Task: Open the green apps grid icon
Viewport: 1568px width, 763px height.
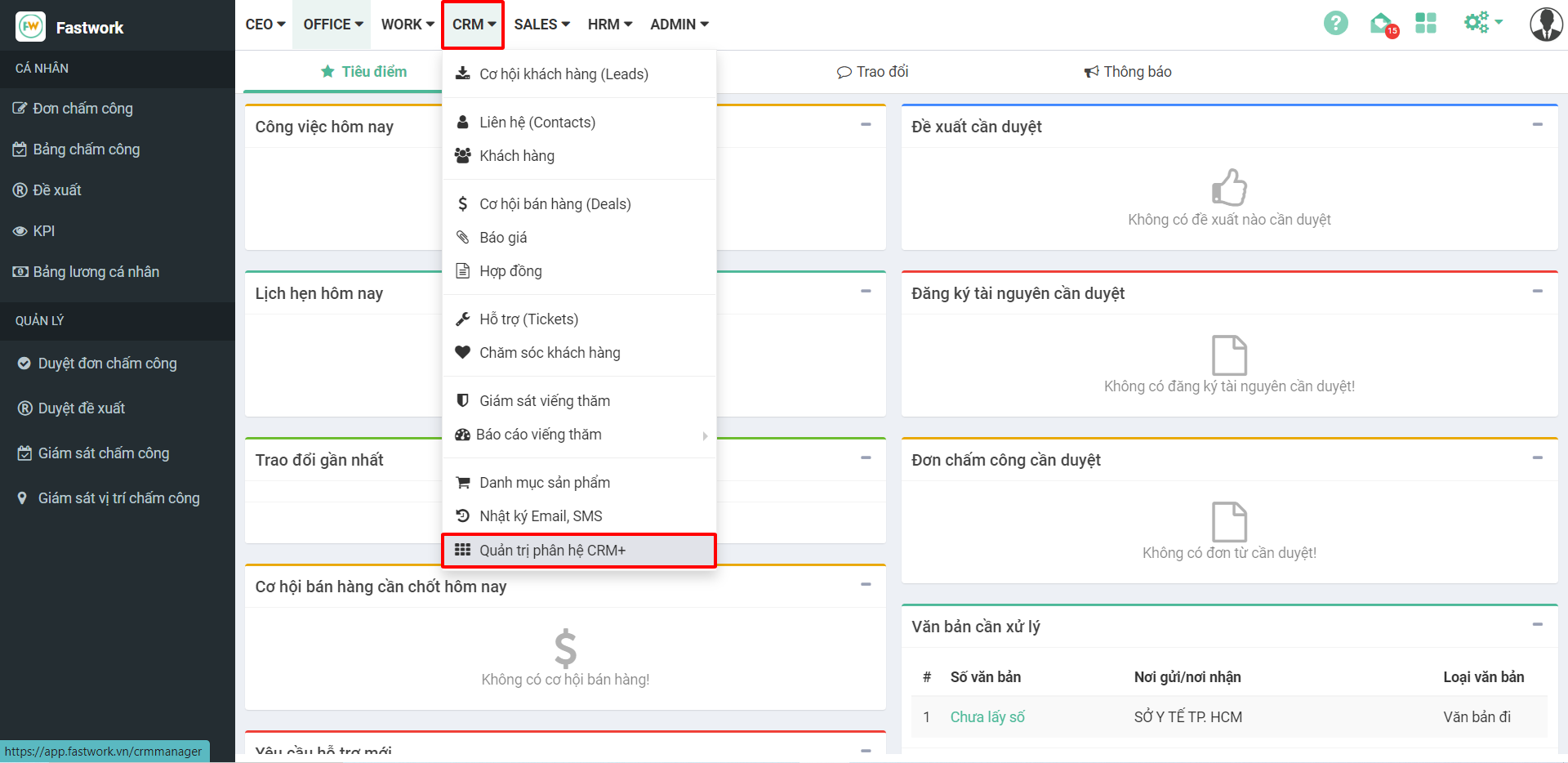Action: coord(1425,24)
